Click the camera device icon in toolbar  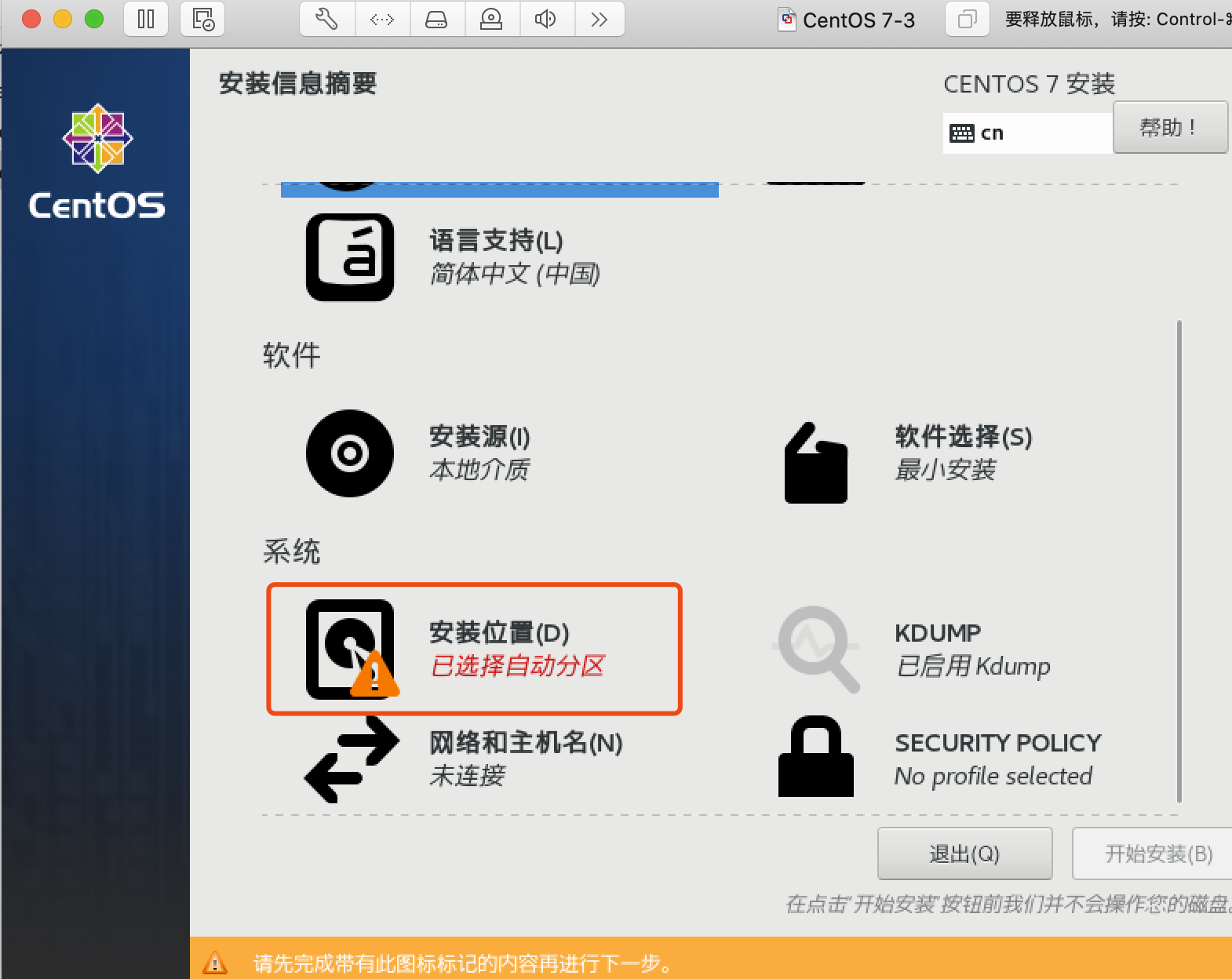[491, 19]
